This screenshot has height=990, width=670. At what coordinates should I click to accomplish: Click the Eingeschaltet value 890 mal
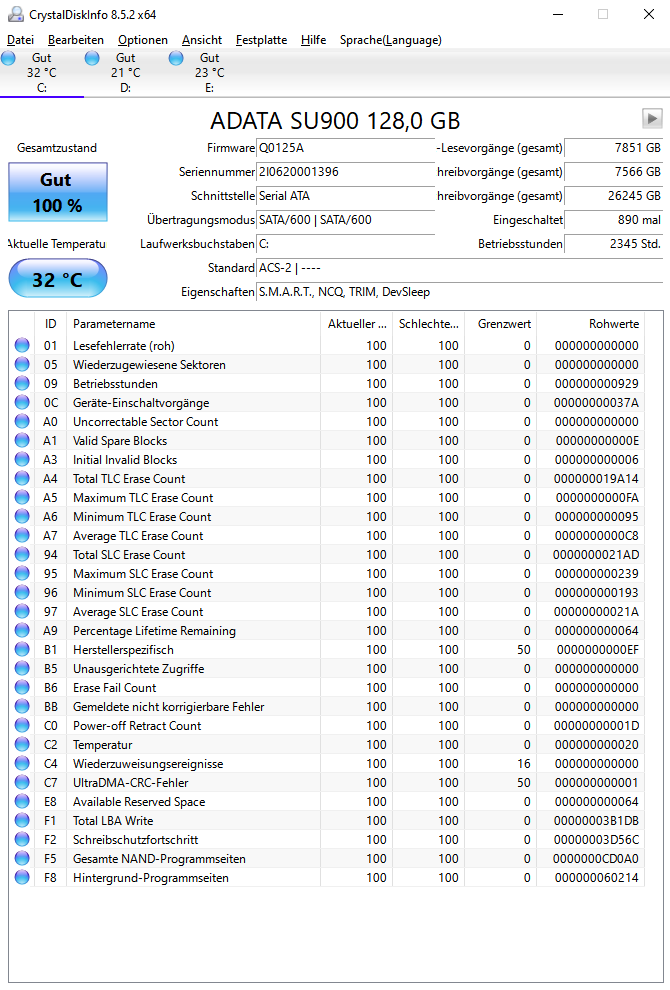(x=613, y=220)
